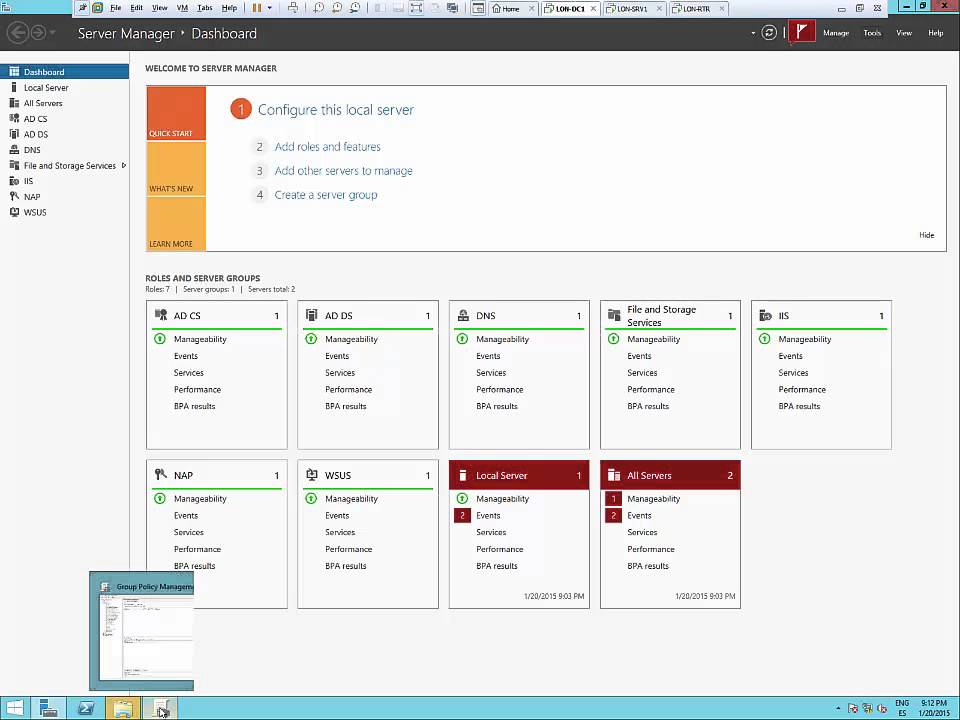Click the Local Server sidebar icon

(x=14, y=87)
